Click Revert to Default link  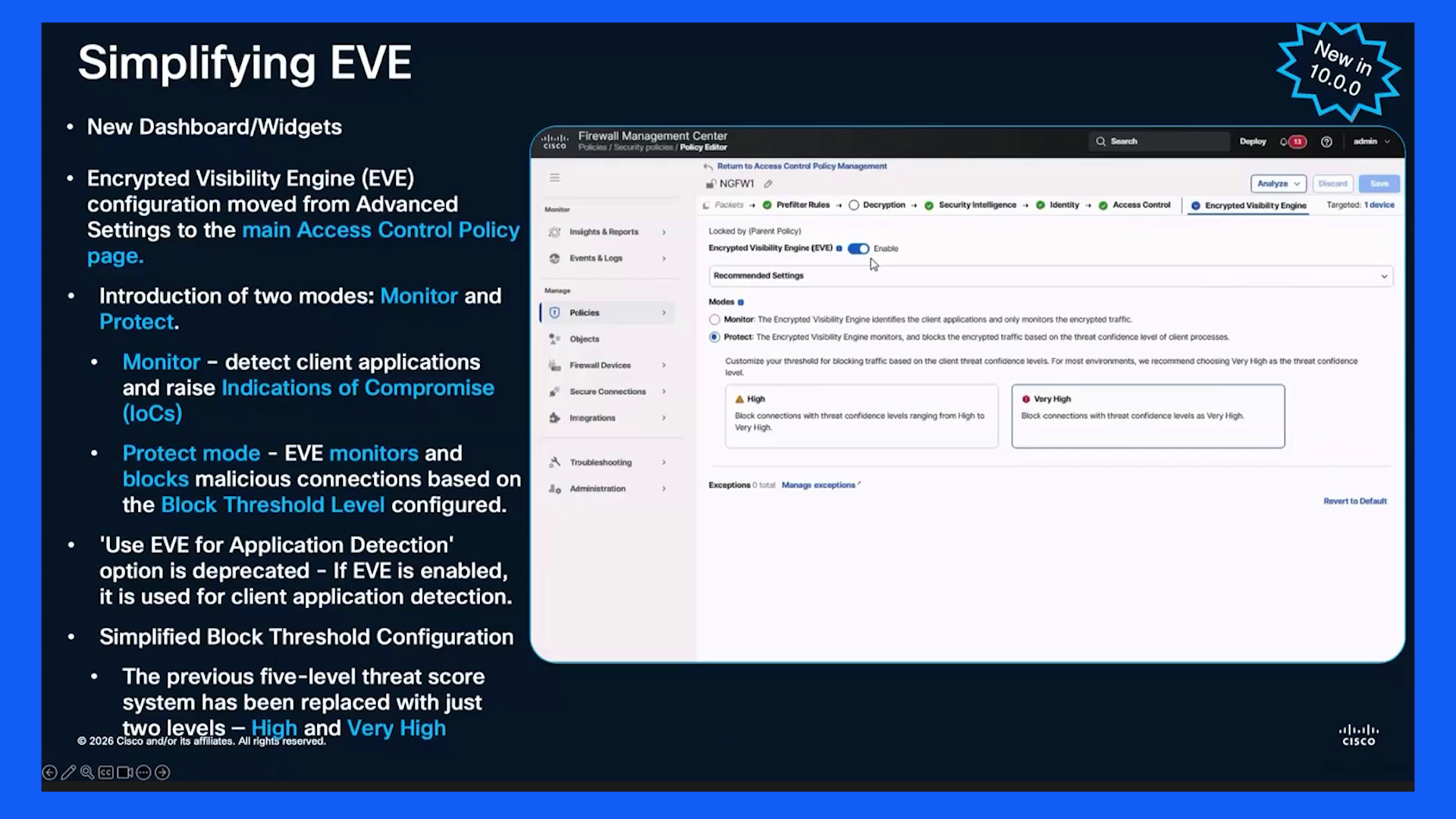pos(1355,501)
